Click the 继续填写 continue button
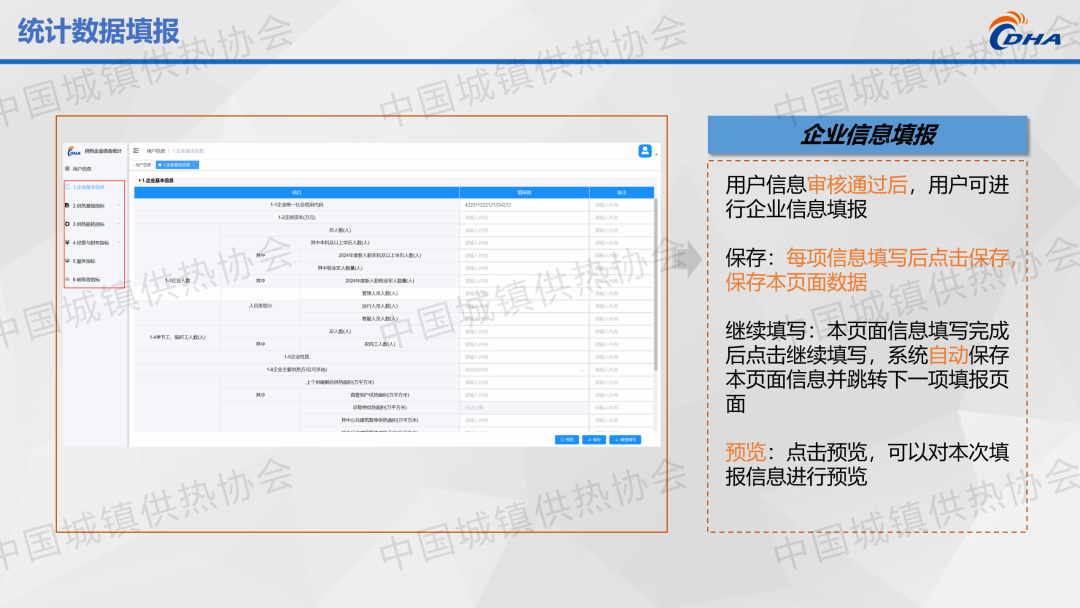The width and height of the screenshot is (1080, 608). tap(624, 439)
